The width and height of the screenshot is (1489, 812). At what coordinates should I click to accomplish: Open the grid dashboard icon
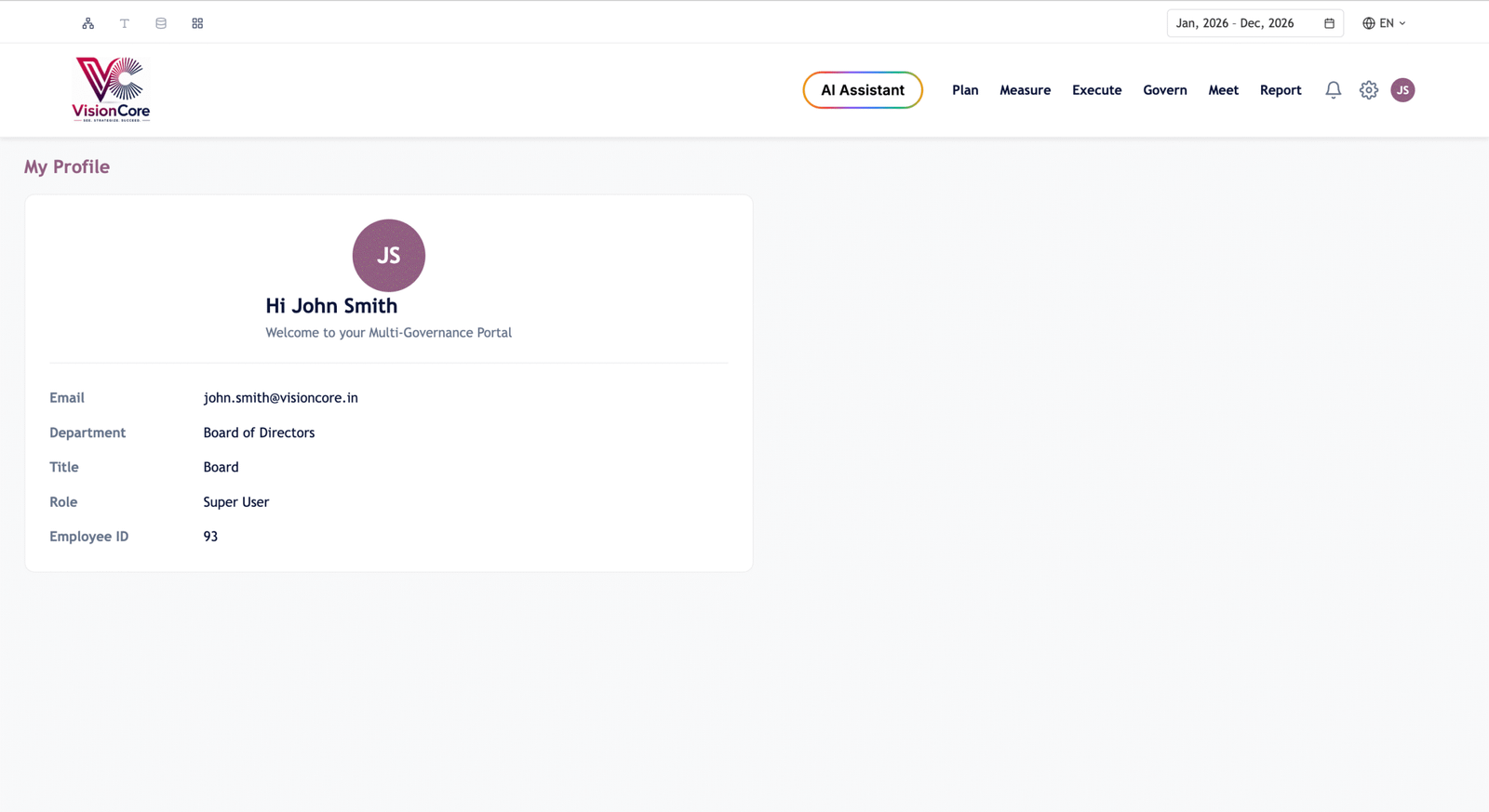point(197,23)
